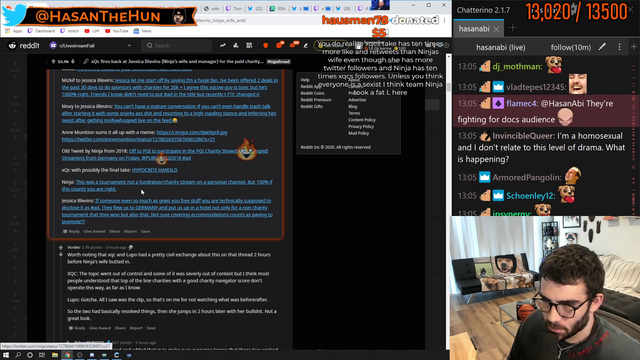Add a new tab in Chatterino
The height and width of the screenshot is (360, 640).
(513, 28)
